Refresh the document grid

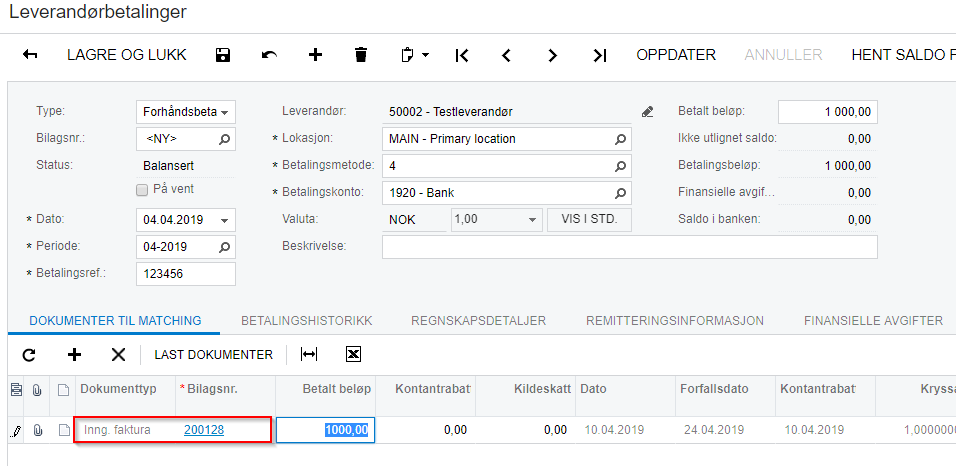coord(29,355)
